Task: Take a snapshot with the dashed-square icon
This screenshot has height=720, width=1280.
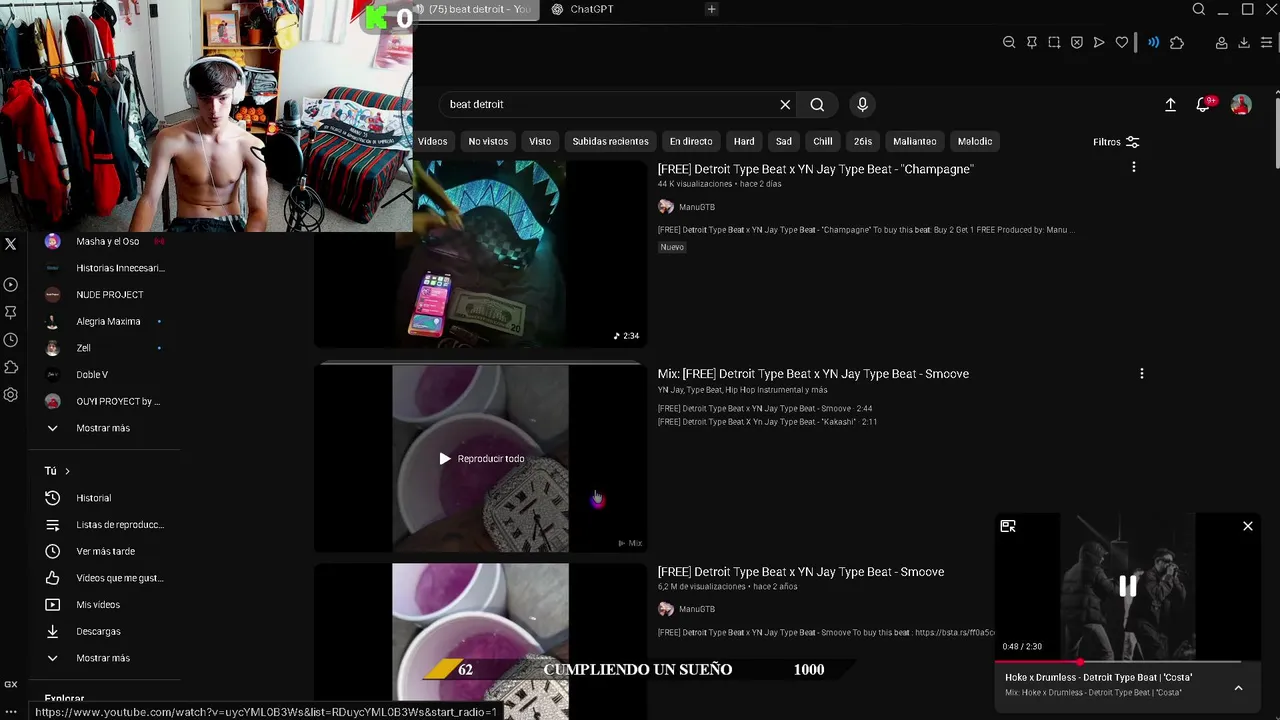Action: (x=1054, y=42)
